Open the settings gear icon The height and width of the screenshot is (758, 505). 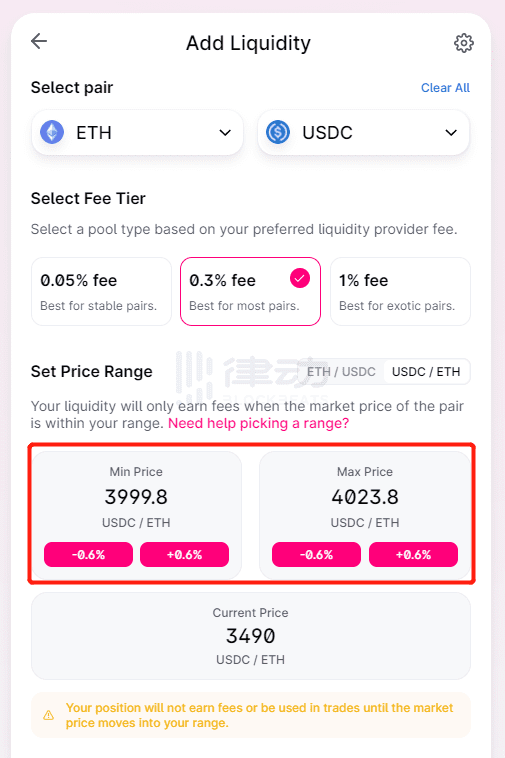point(463,43)
